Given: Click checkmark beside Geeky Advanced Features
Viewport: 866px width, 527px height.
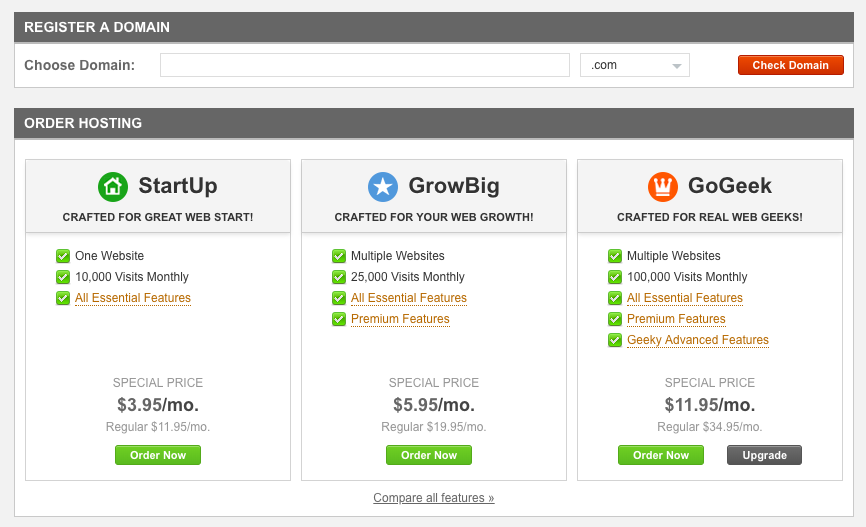Looking at the screenshot, I should click(615, 340).
